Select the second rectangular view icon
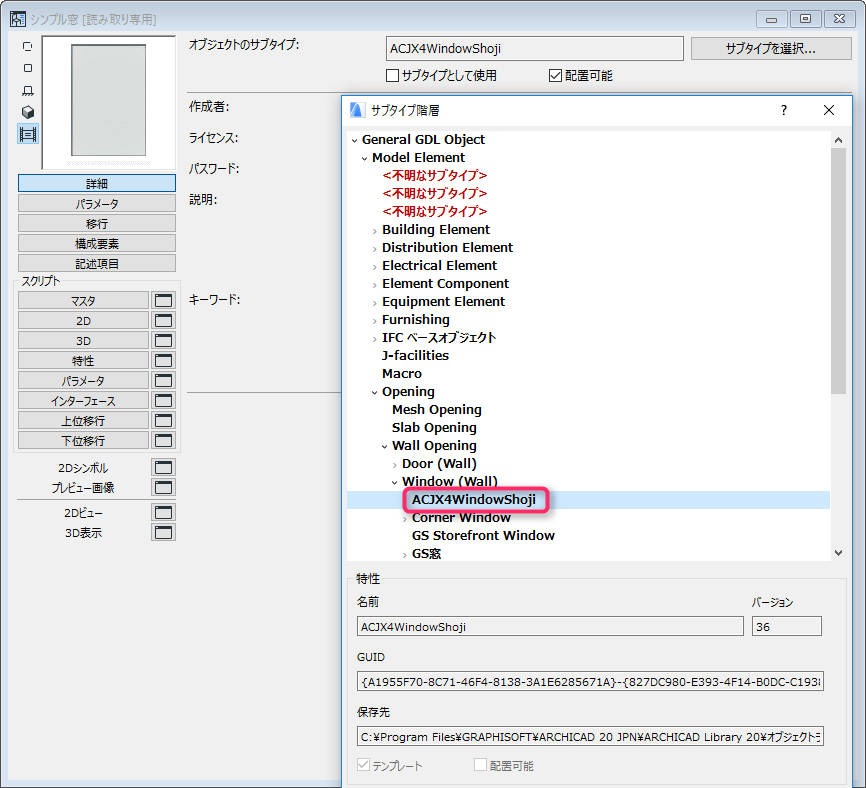Viewport: 866px width, 788px height. pos(28,68)
